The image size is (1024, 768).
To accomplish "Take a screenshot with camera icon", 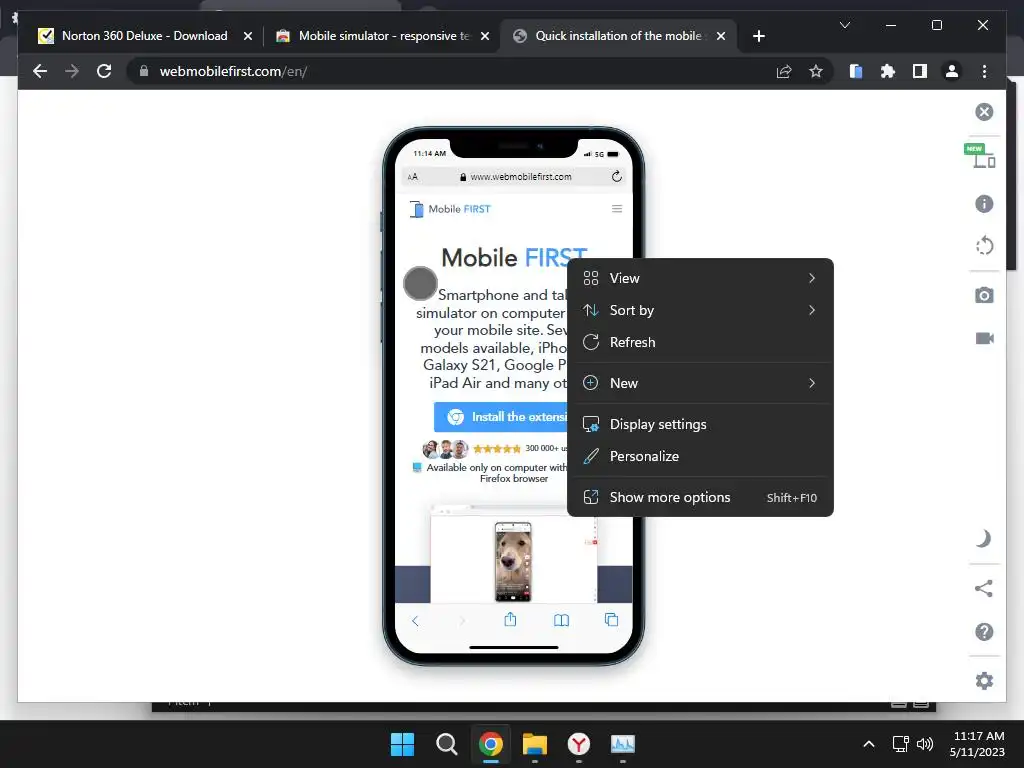I will pos(984,295).
